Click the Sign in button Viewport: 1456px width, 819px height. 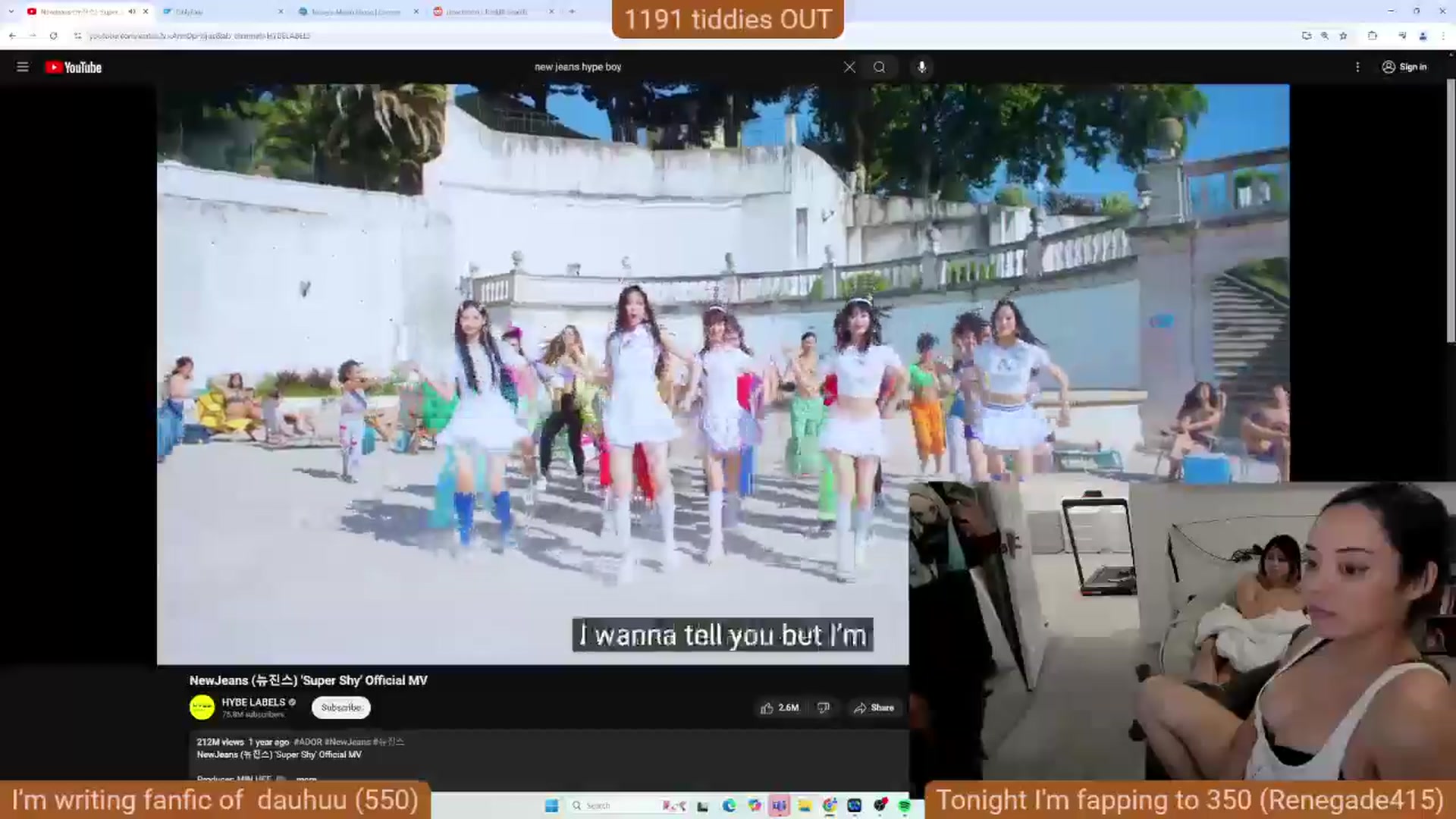(x=1404, y=67)
